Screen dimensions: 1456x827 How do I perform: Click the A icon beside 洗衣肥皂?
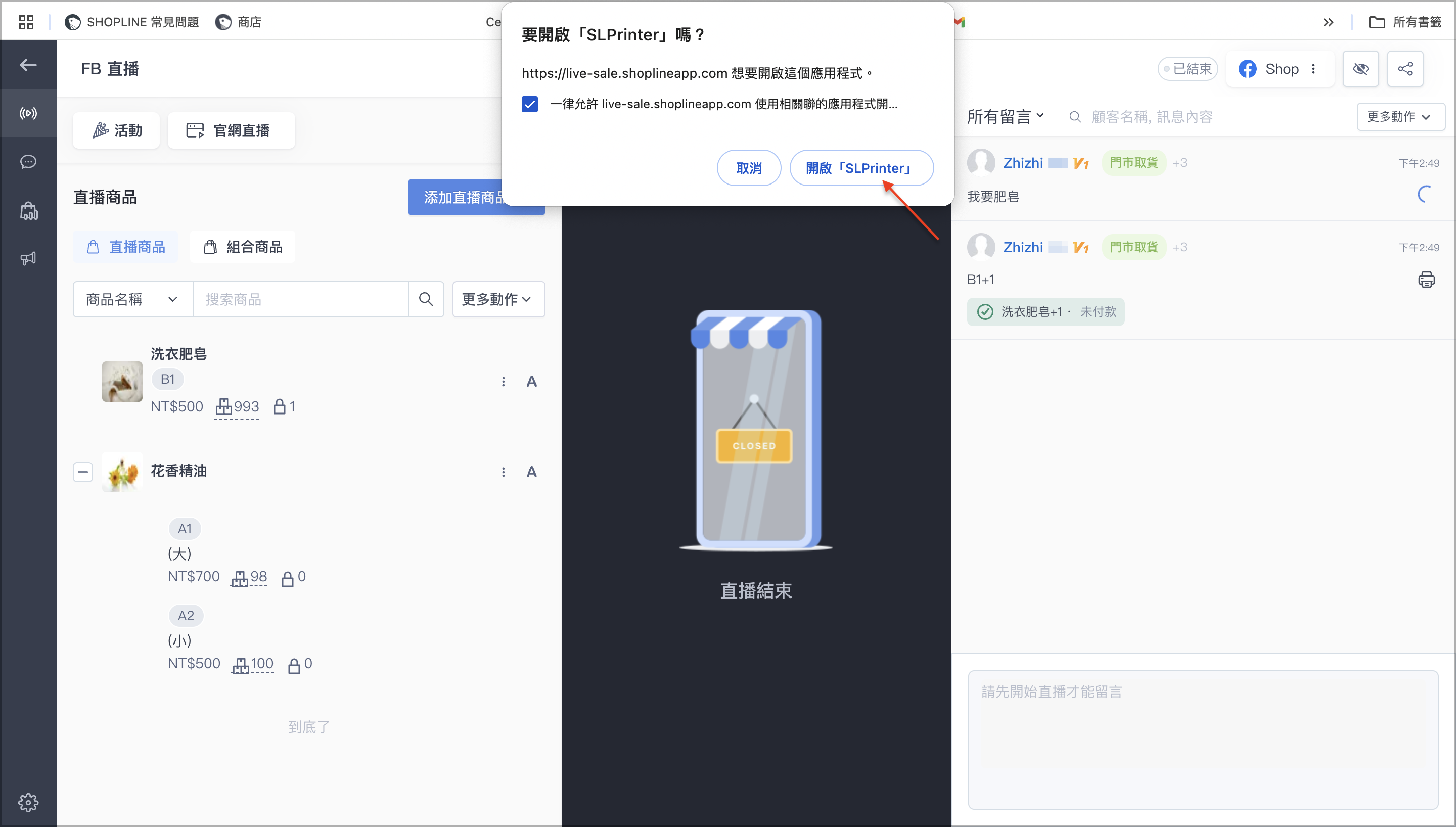531,382
